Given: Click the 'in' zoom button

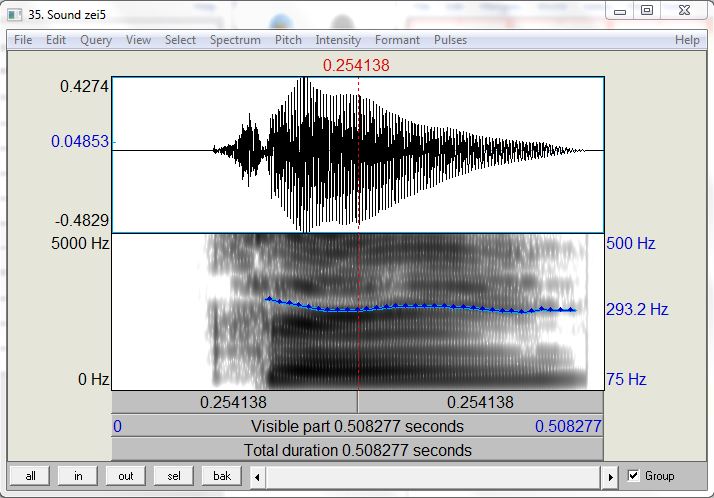Looking at the screenshot, I should (x=78, y=476).
